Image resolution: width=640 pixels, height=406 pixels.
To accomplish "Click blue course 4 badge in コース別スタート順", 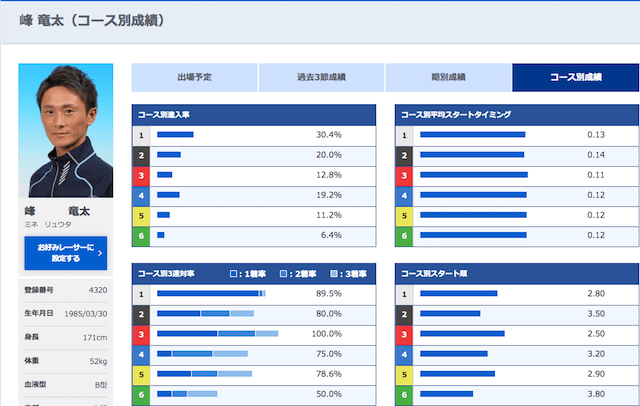I will (x=404, y=354).
